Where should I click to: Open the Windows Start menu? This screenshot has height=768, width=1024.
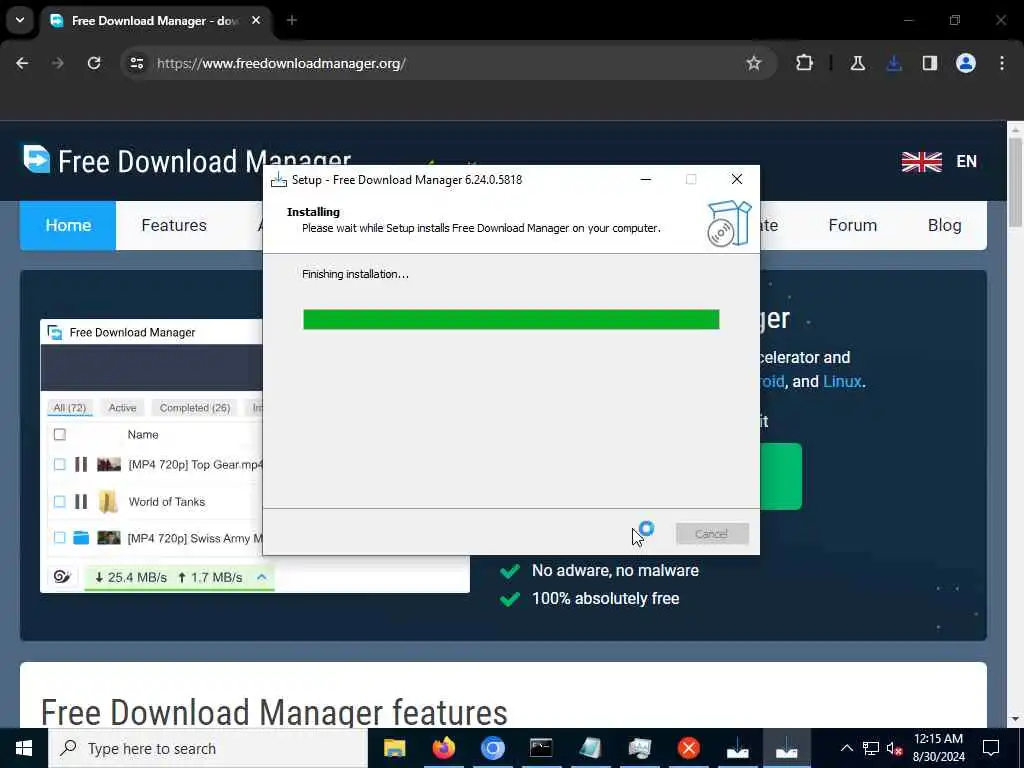(x=24, y=748)
